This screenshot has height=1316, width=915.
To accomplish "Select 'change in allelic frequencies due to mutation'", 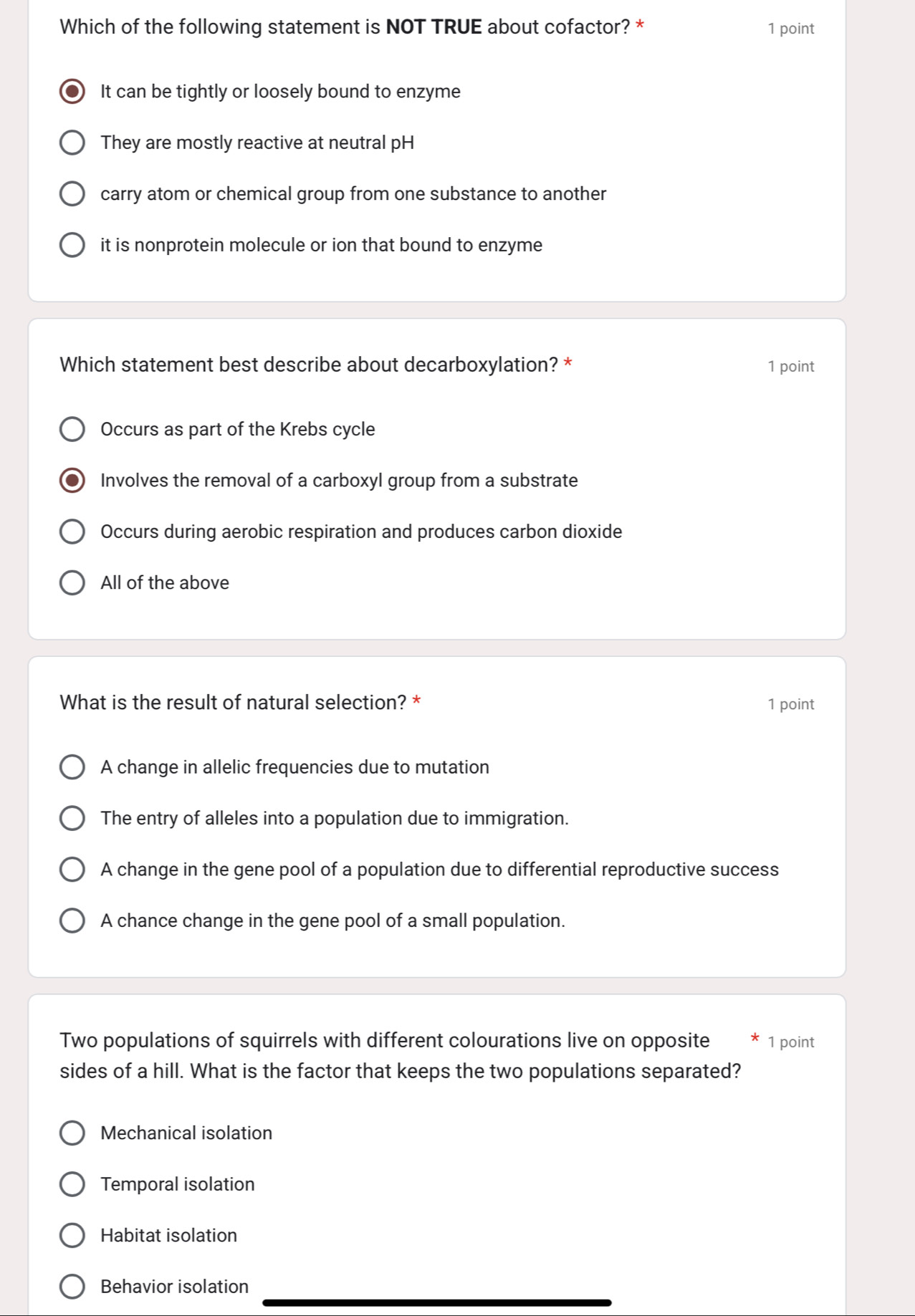I will click(x=72, y=767).
